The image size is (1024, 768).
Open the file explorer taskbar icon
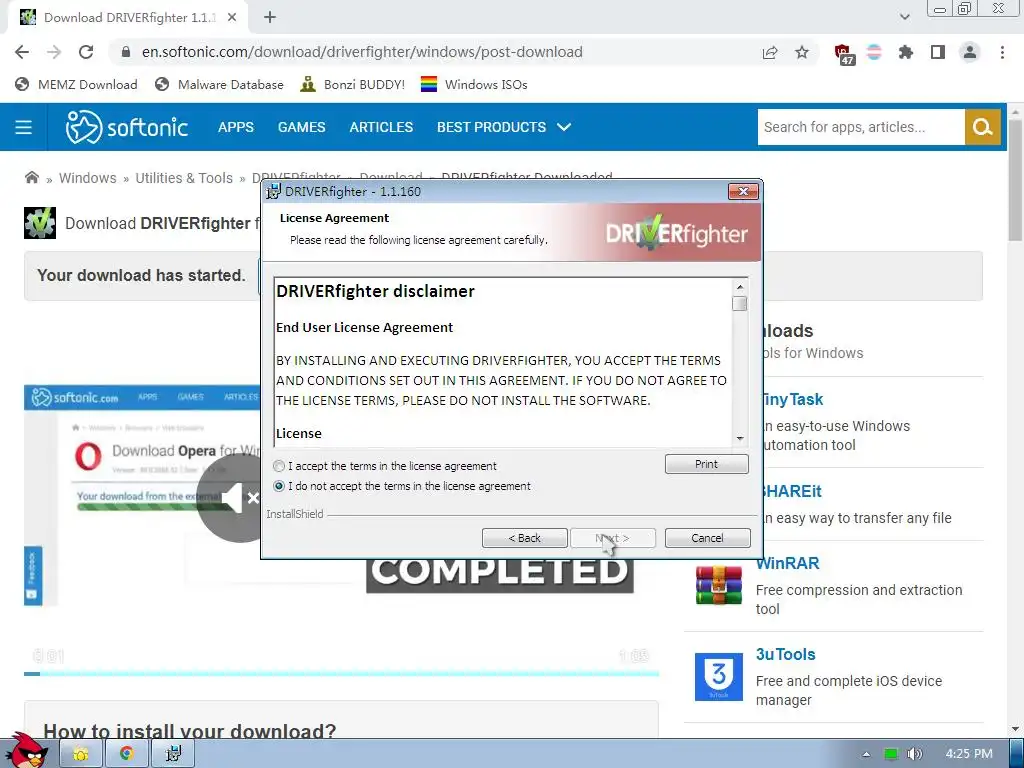(81, 754)
